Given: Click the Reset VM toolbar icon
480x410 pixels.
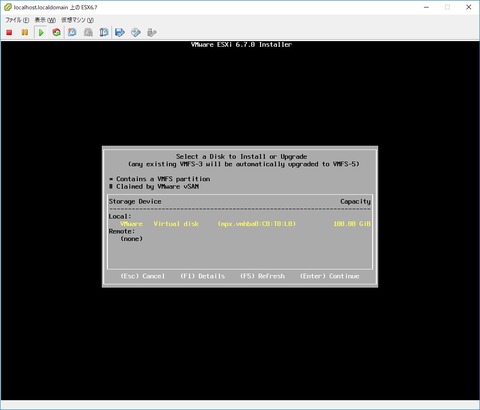Looking at the screenshot, I should [x=56, y=32].
